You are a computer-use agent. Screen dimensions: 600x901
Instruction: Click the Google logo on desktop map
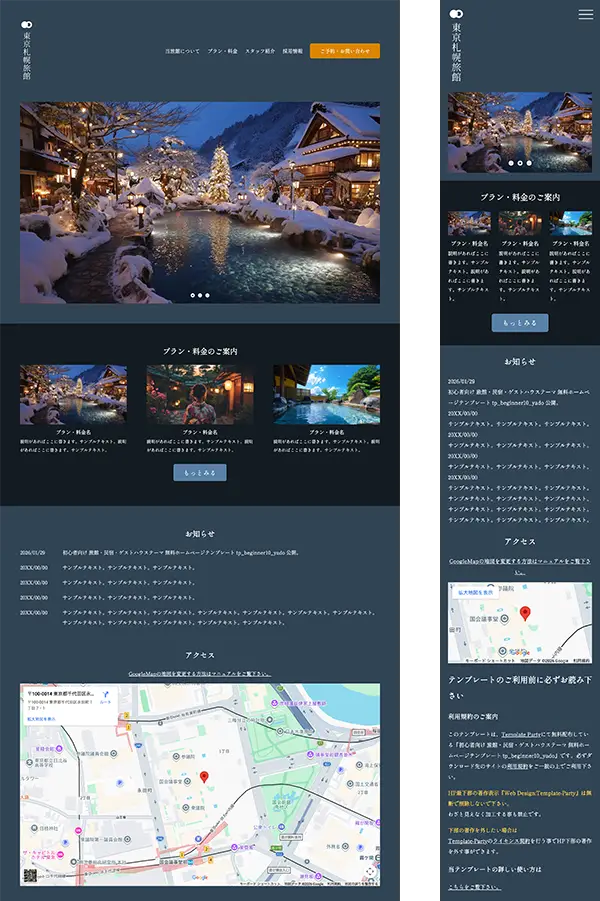[x=200, y=878]
